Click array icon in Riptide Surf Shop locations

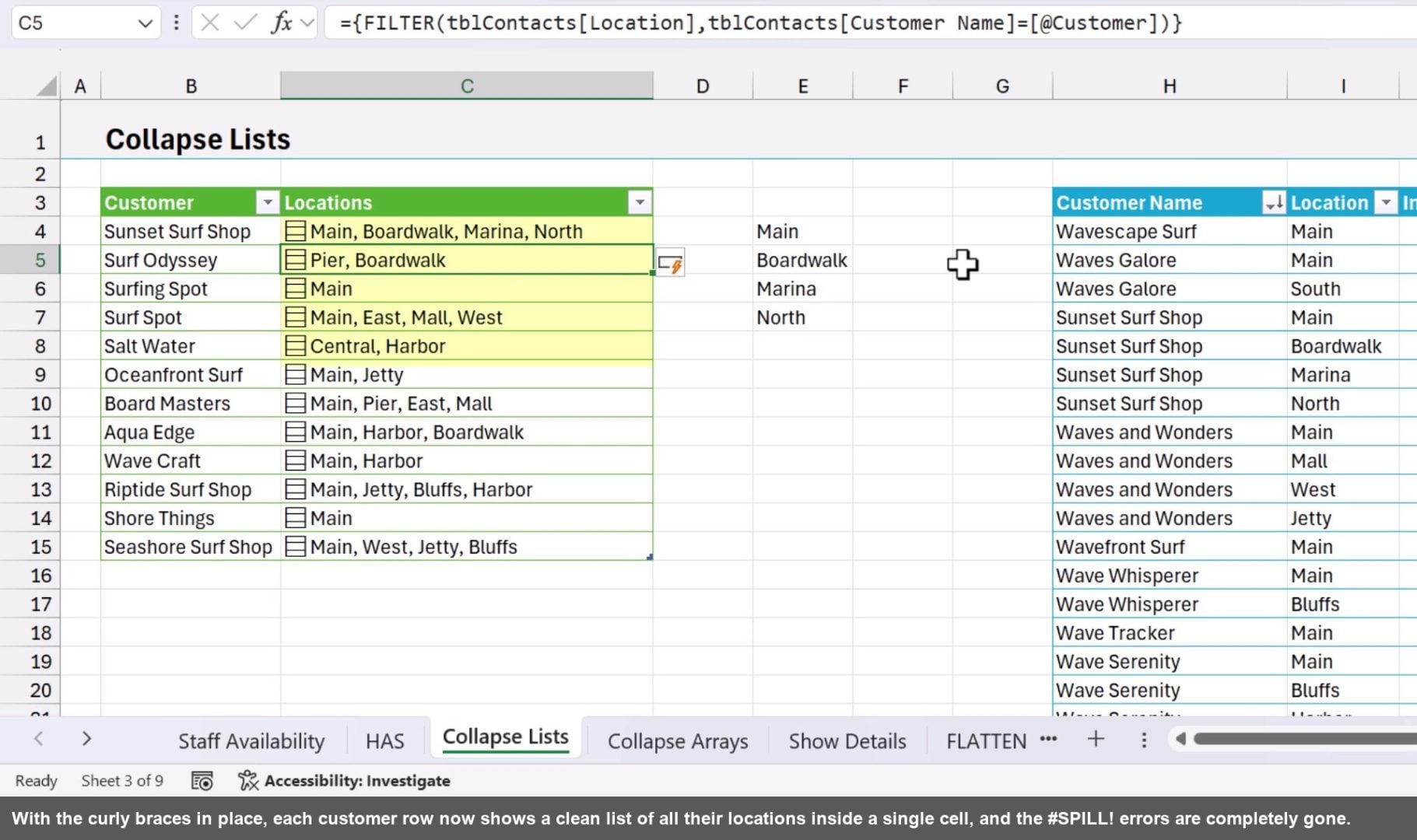click(x=295, y=489)
